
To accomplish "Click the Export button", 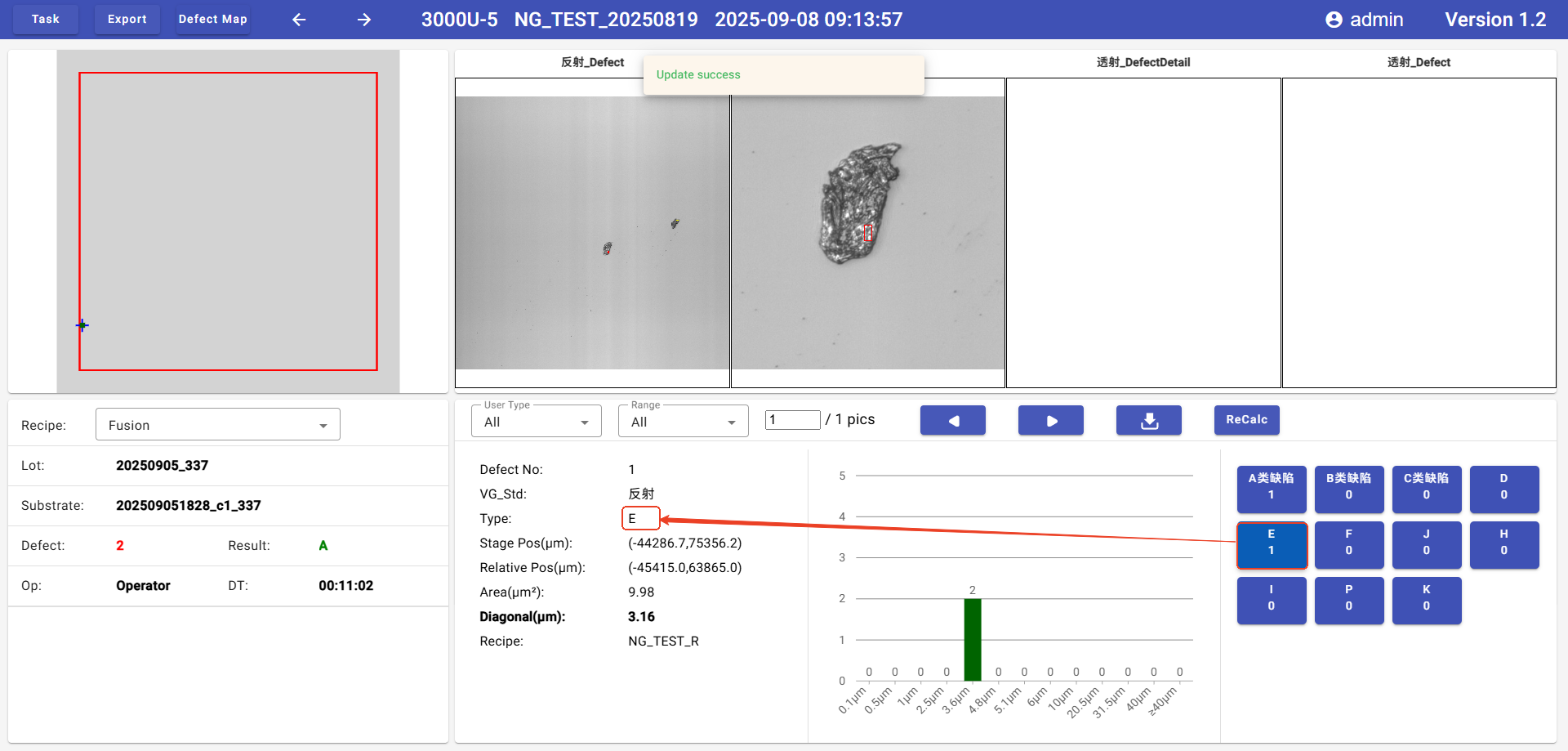I will click(127, 19).
